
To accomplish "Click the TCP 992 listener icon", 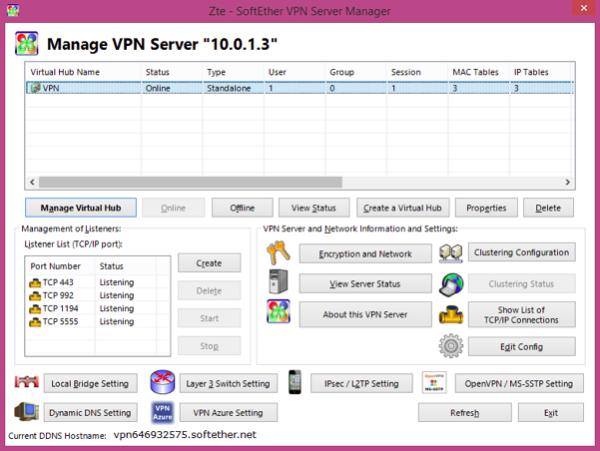I will click(x=35, y=296).
